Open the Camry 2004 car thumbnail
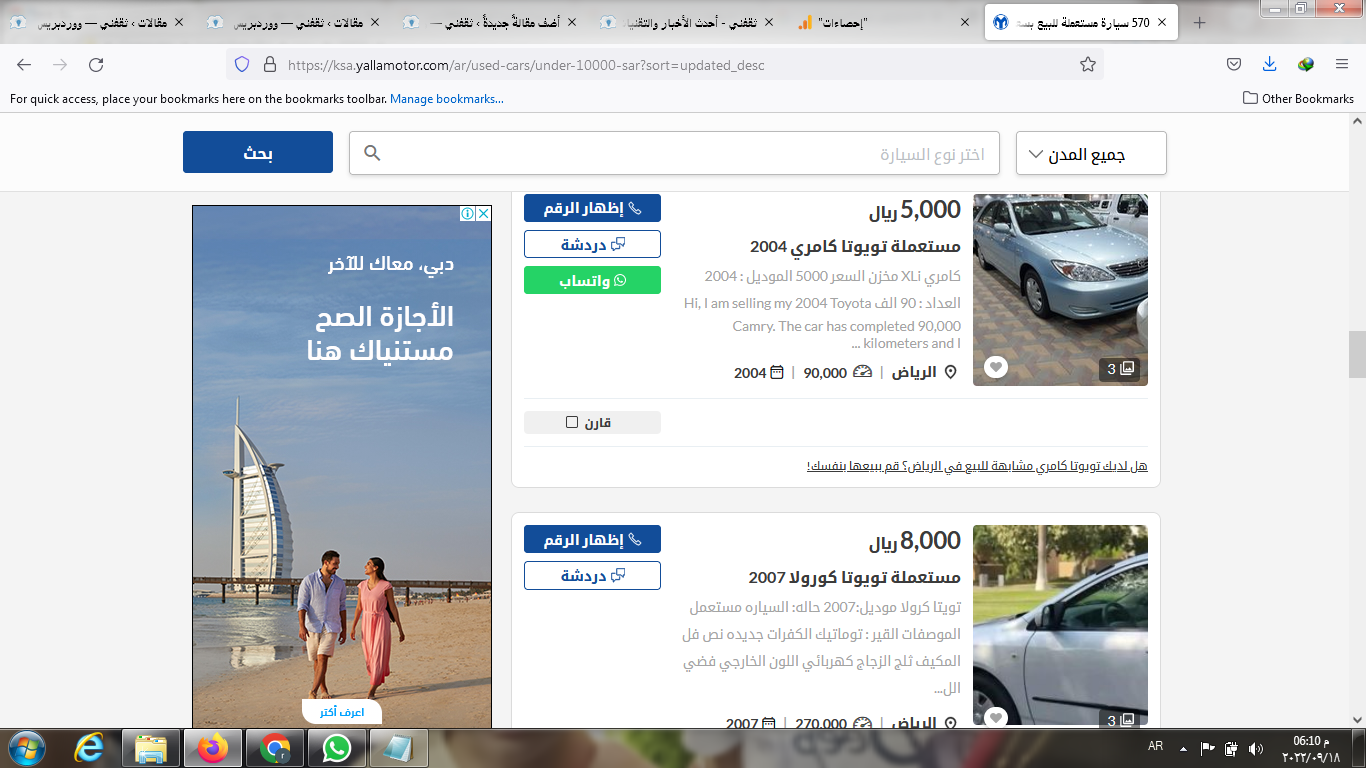The height and width of the screenshot is (768, 1366). click(x=1060, y=290)
